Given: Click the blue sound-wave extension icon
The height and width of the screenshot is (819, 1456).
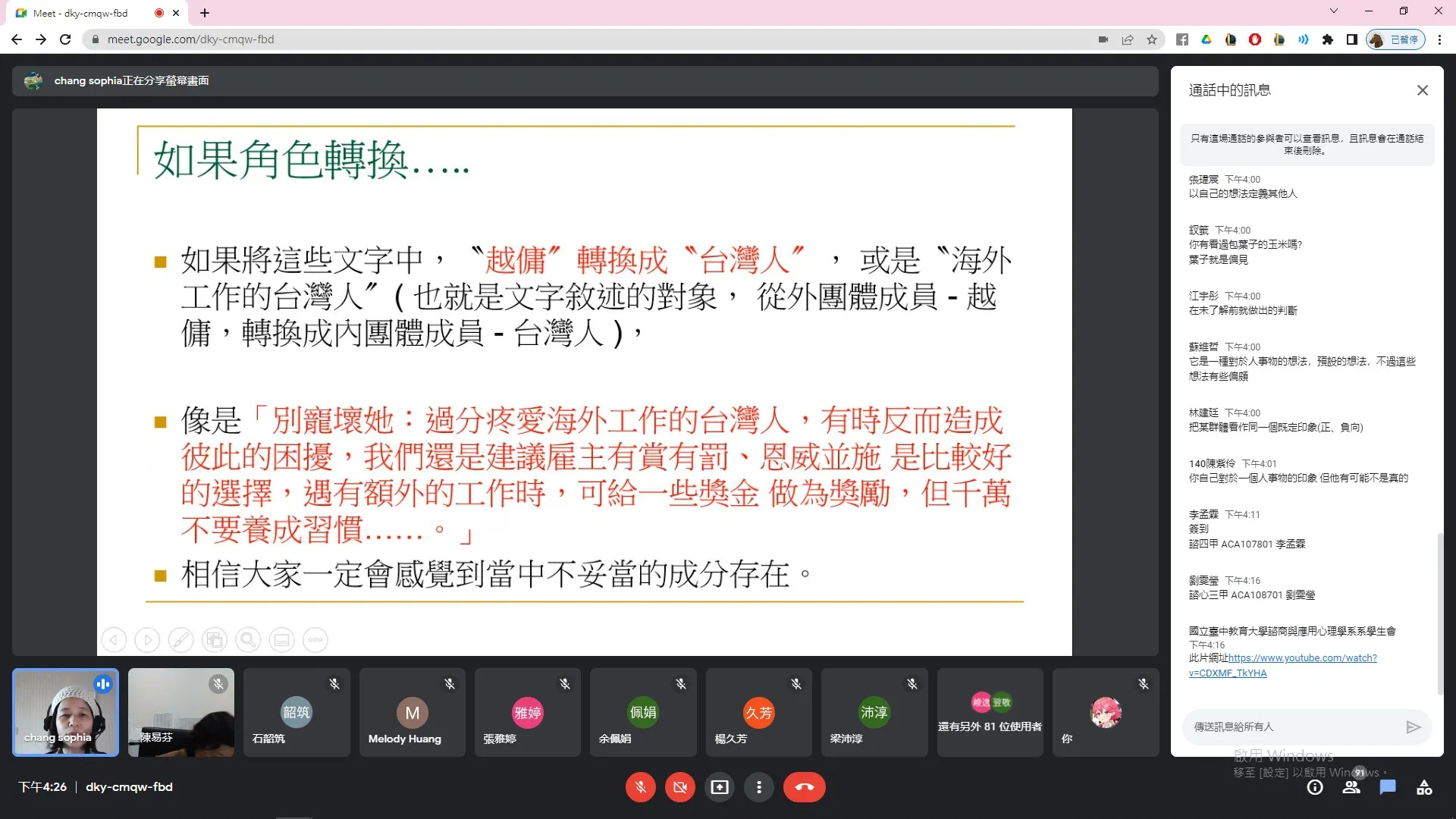Looking at the screenshot, I should tap(1303, 39).
